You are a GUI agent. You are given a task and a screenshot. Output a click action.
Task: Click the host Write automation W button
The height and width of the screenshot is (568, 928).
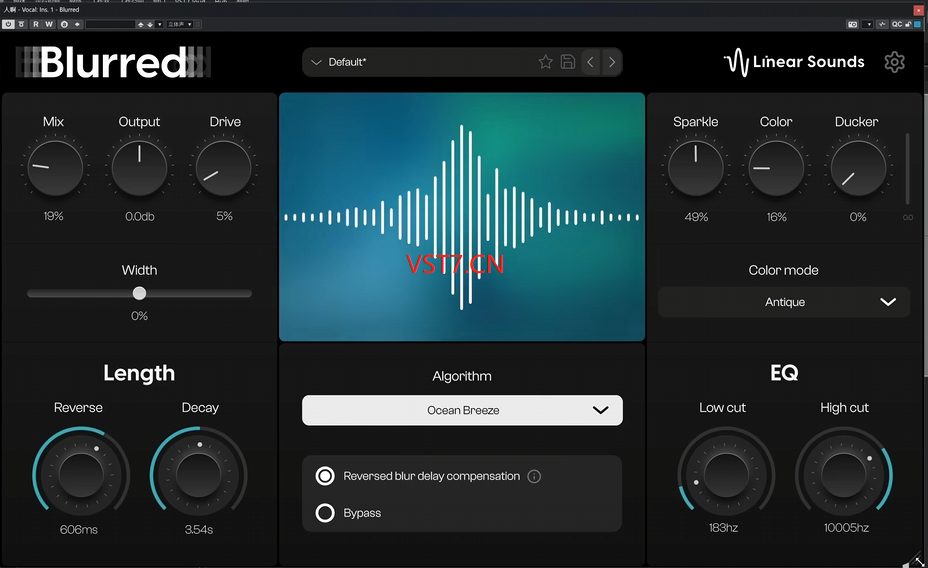(49, 24)
